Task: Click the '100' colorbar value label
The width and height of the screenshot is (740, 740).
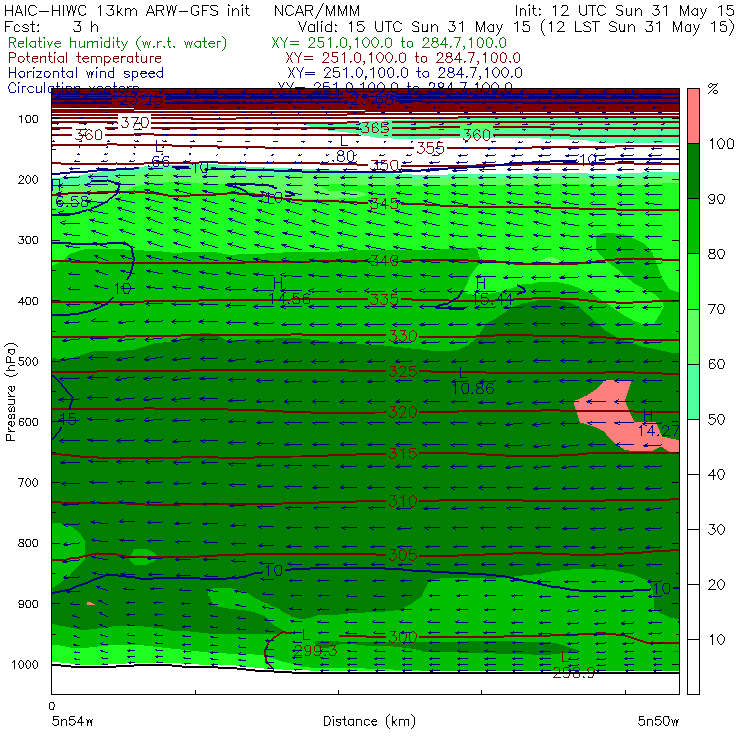Action: click(x=721, y=143)
